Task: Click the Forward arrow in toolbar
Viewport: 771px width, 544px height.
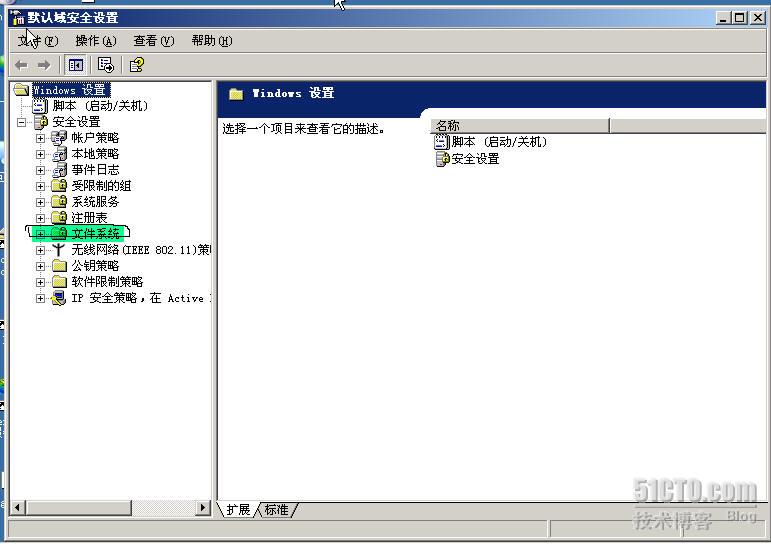Action: (43, 65)
